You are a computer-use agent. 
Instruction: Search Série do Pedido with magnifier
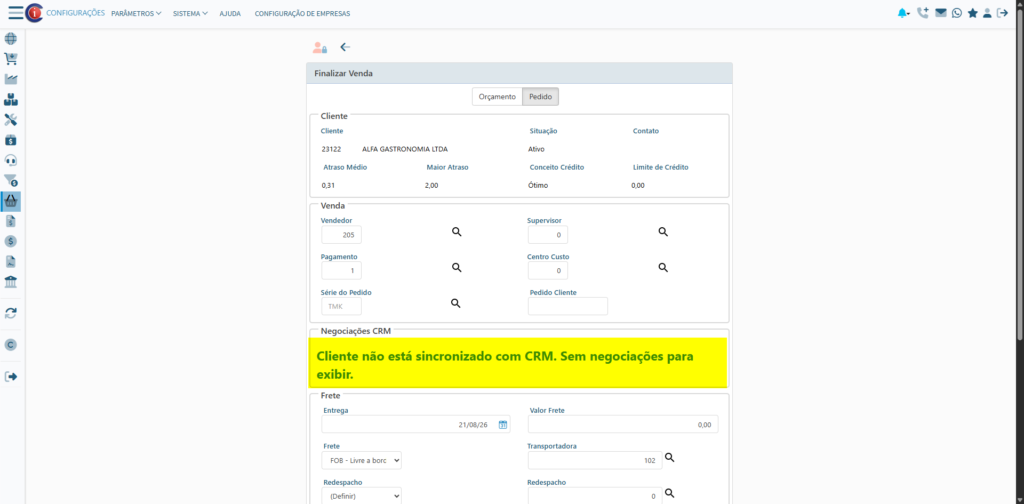pyautogui.click(x=456, y=304)
